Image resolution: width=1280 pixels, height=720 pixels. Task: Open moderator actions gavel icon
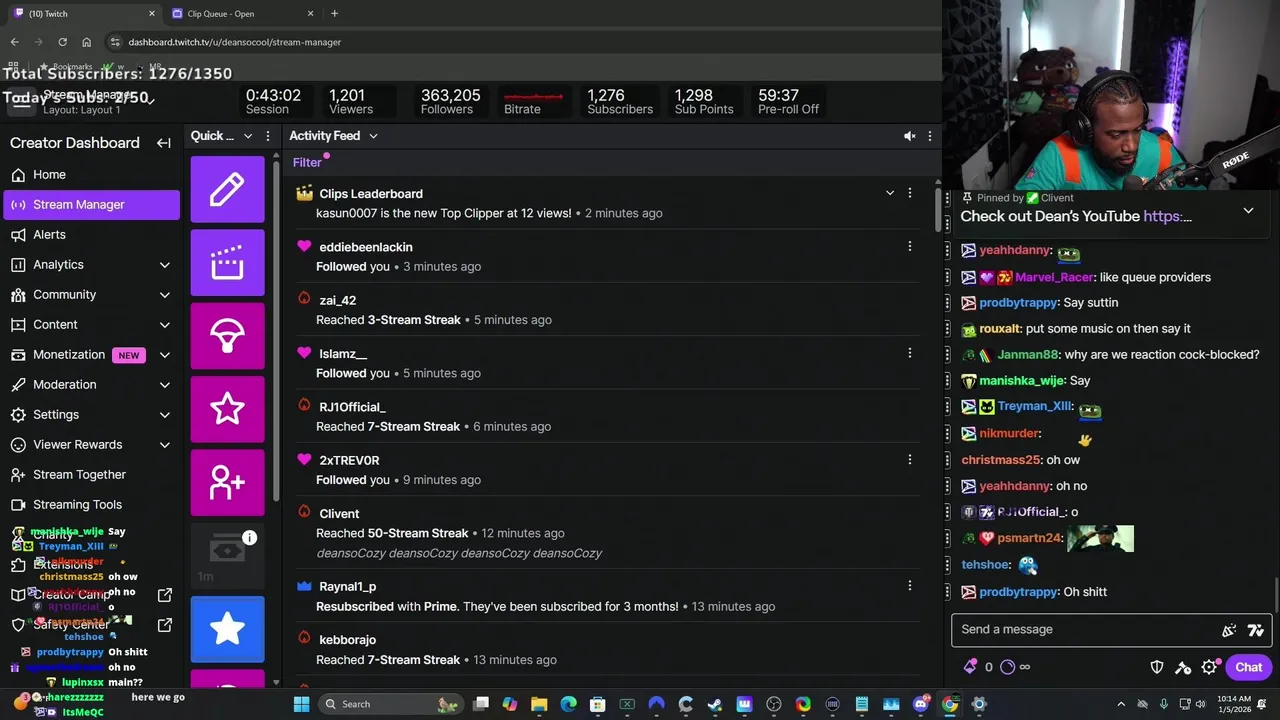1183,667
